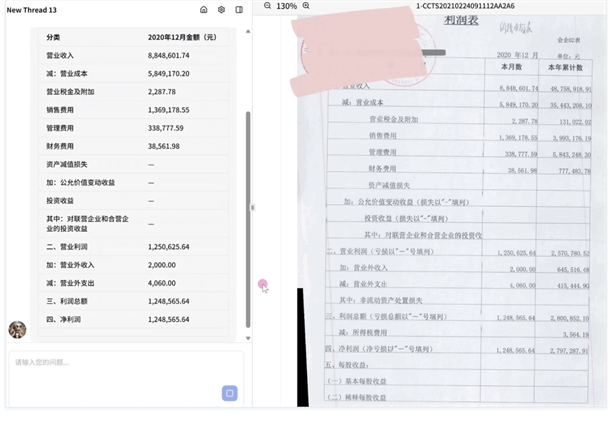
Task: Select the 管理费用 row label in chat table
Action: coord(60,128)
